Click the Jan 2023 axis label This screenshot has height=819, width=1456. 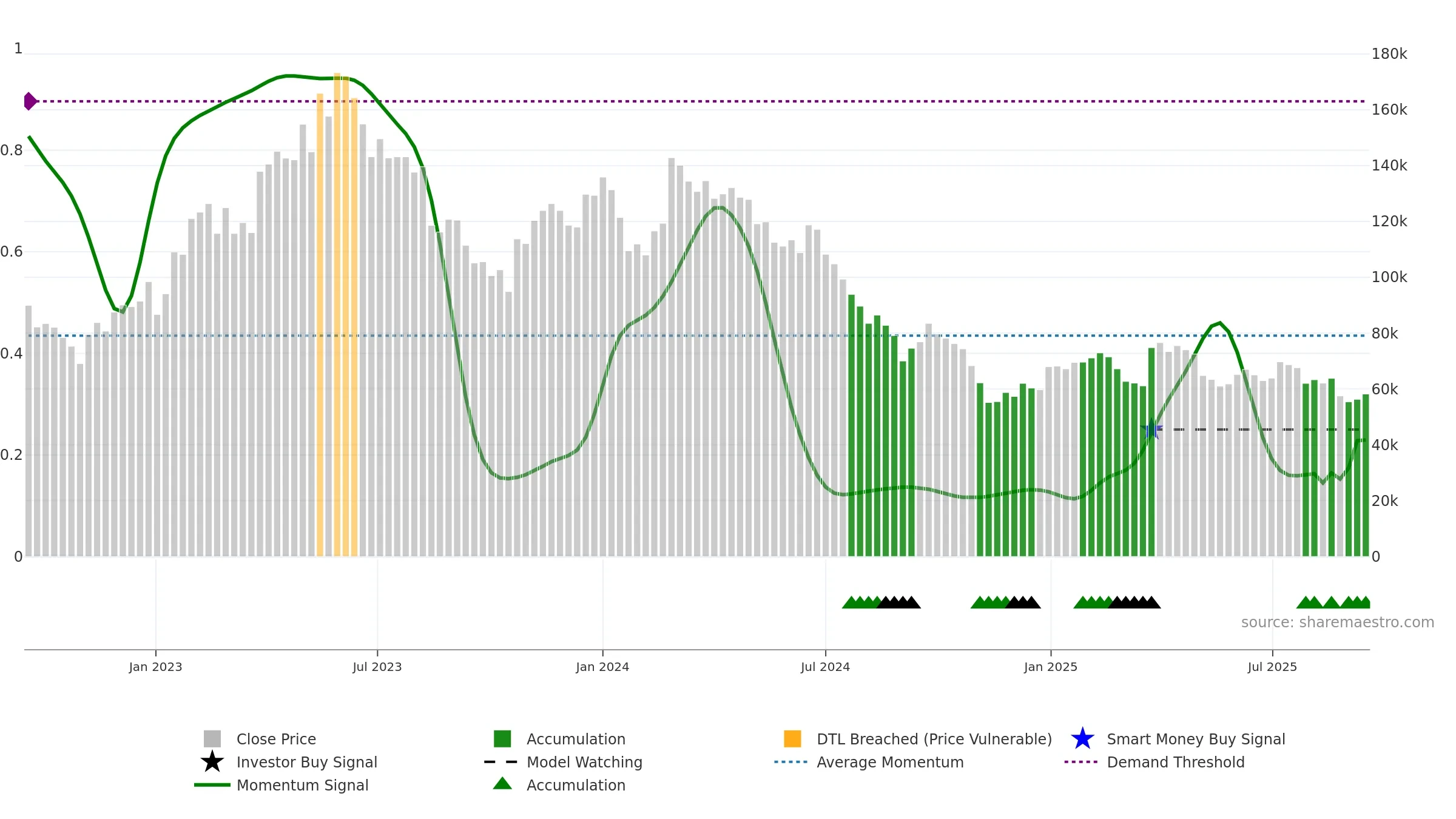pyautogui.click(x=155, y=667)
